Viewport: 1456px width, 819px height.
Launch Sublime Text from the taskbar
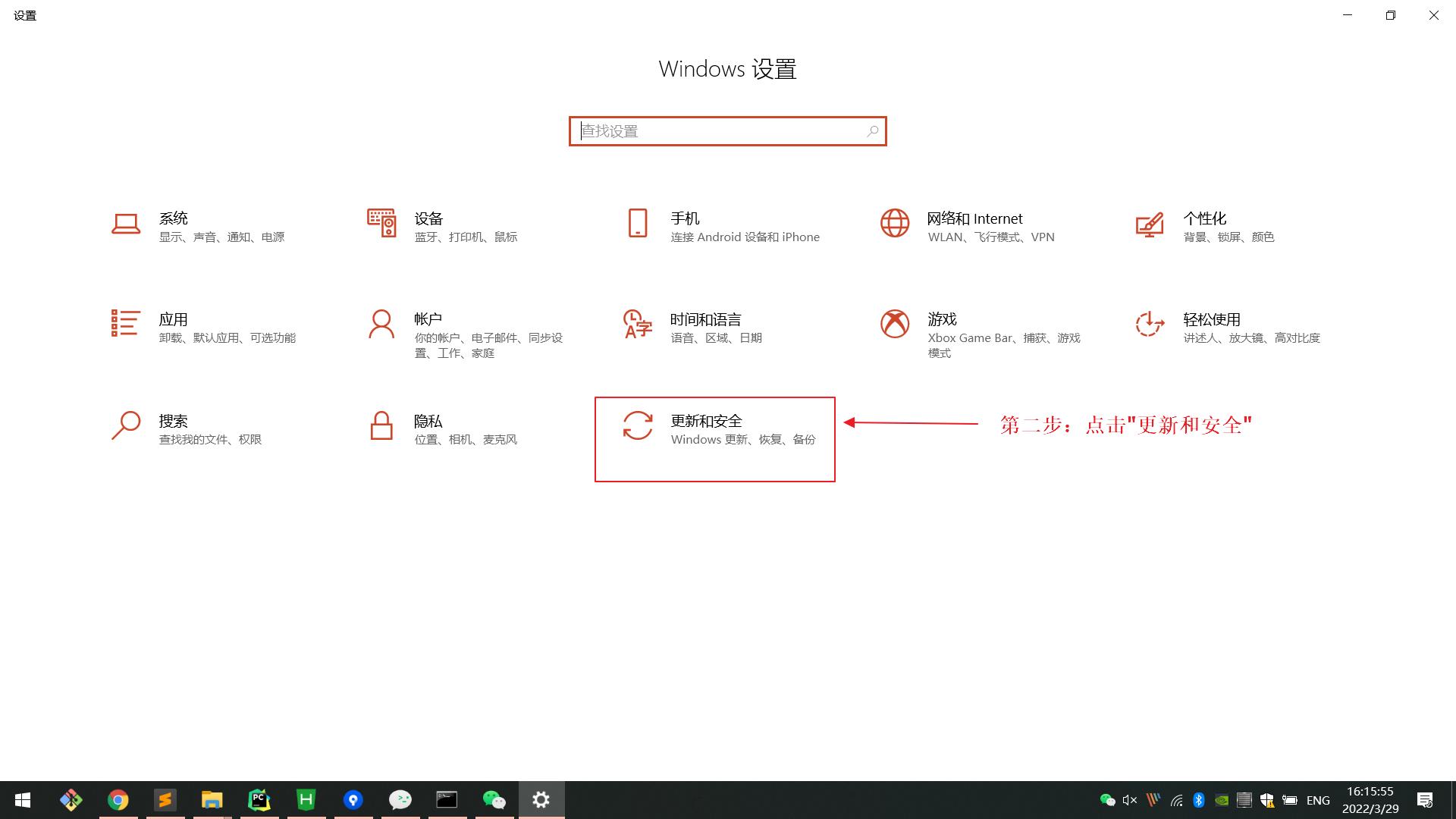pos(165,799)
